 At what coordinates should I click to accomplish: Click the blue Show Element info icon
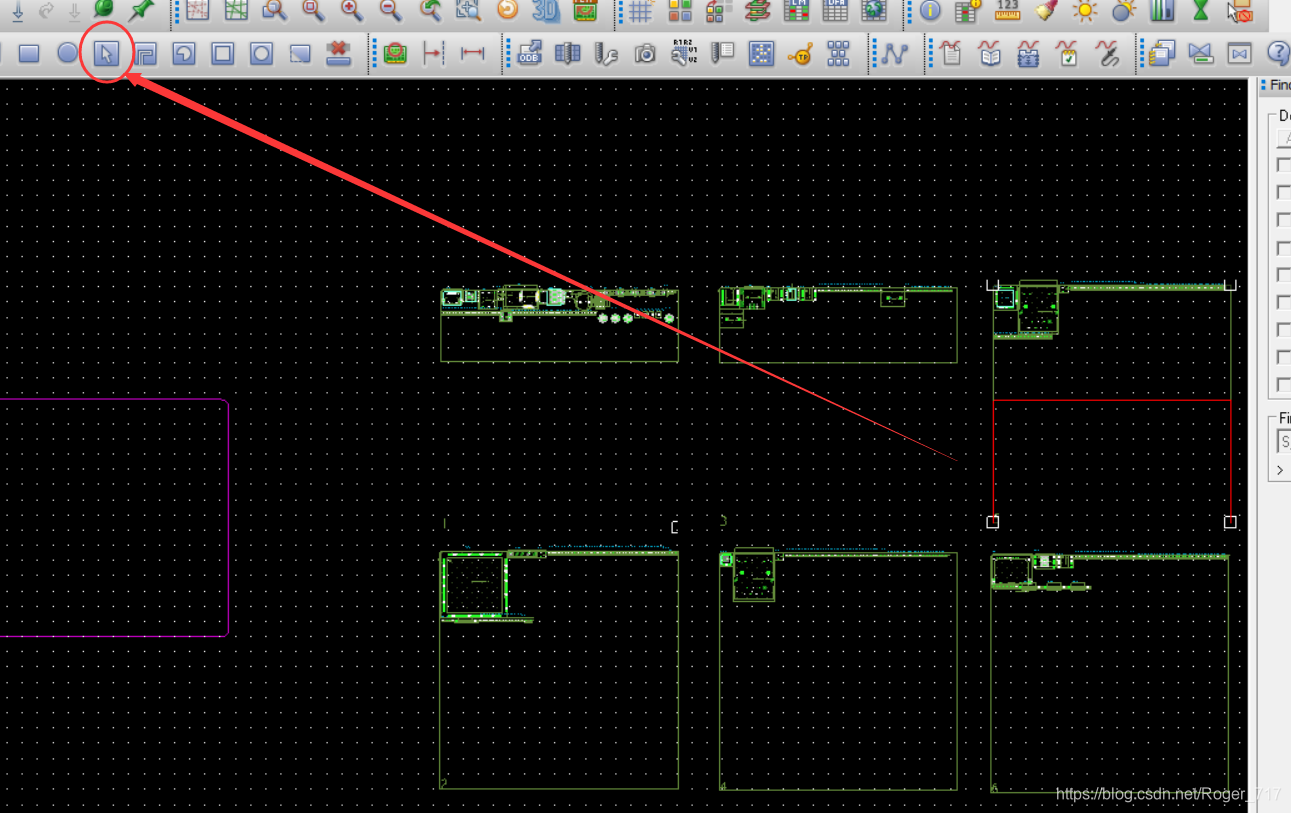(930, 11)
